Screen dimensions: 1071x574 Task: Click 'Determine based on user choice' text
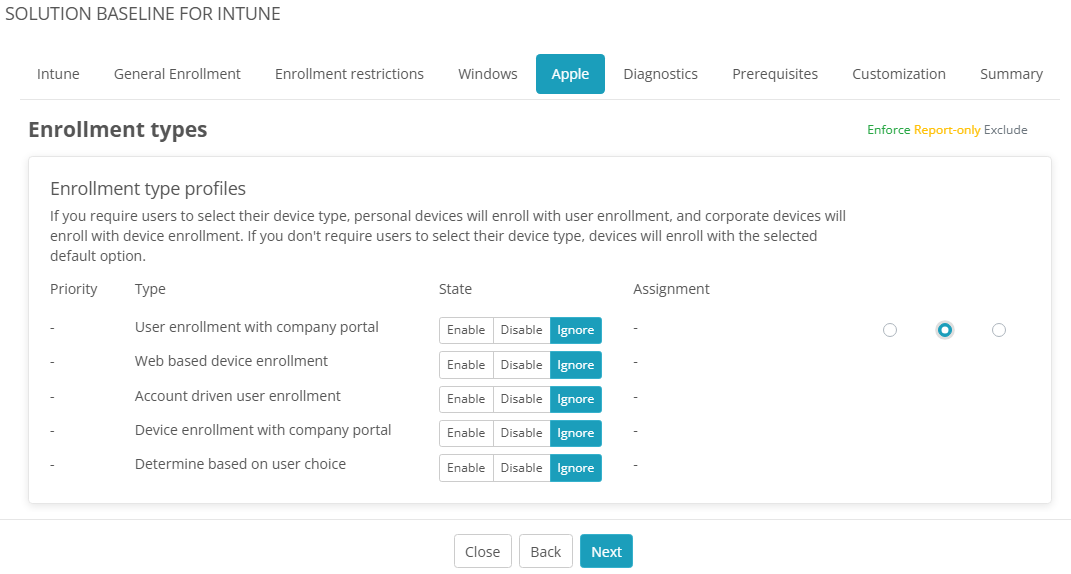point(240,464)
